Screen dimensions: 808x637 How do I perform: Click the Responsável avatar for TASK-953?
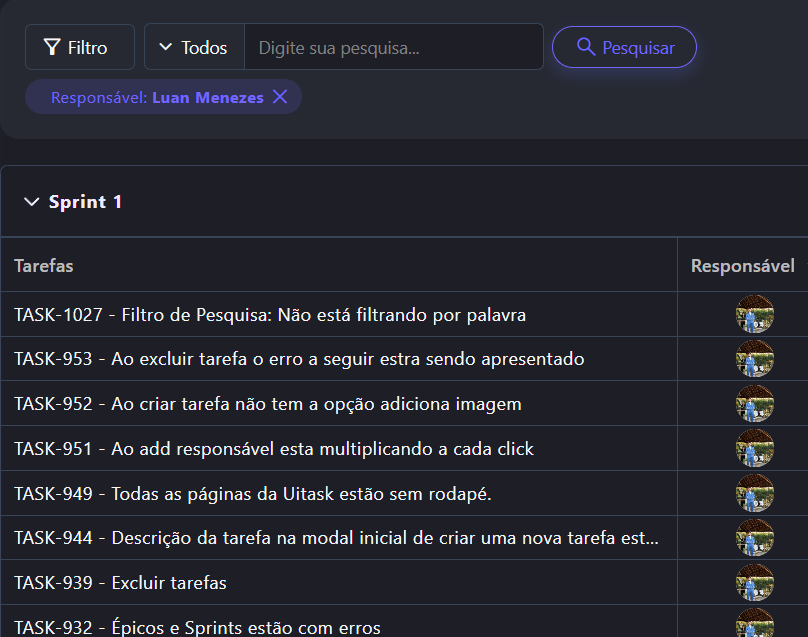[x=755, y=359]
